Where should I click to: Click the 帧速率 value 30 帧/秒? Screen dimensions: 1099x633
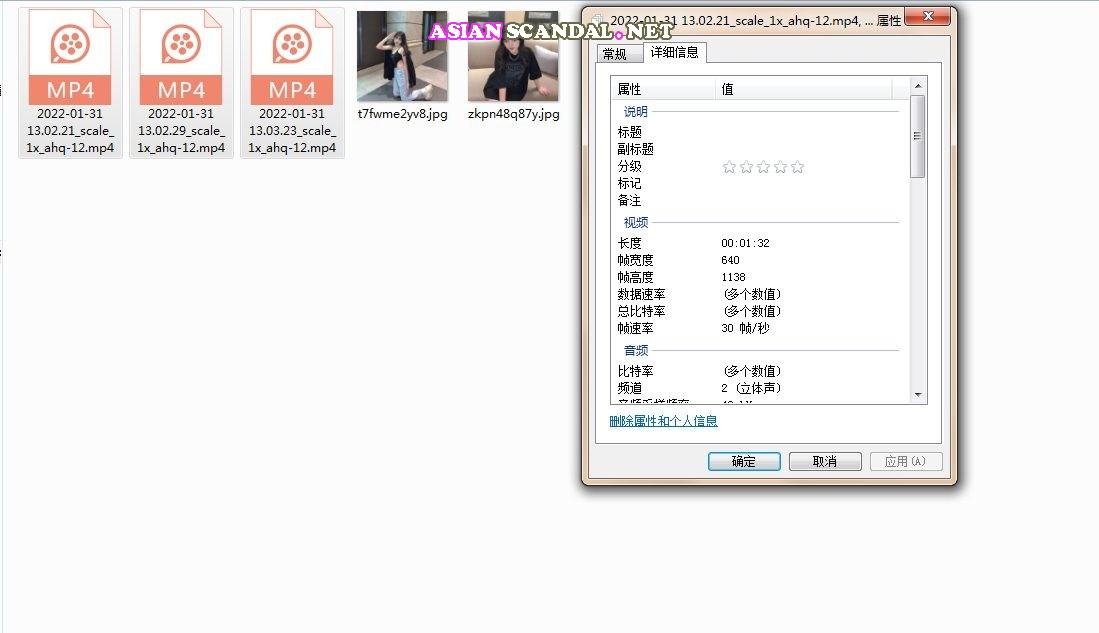coord(745,328)
